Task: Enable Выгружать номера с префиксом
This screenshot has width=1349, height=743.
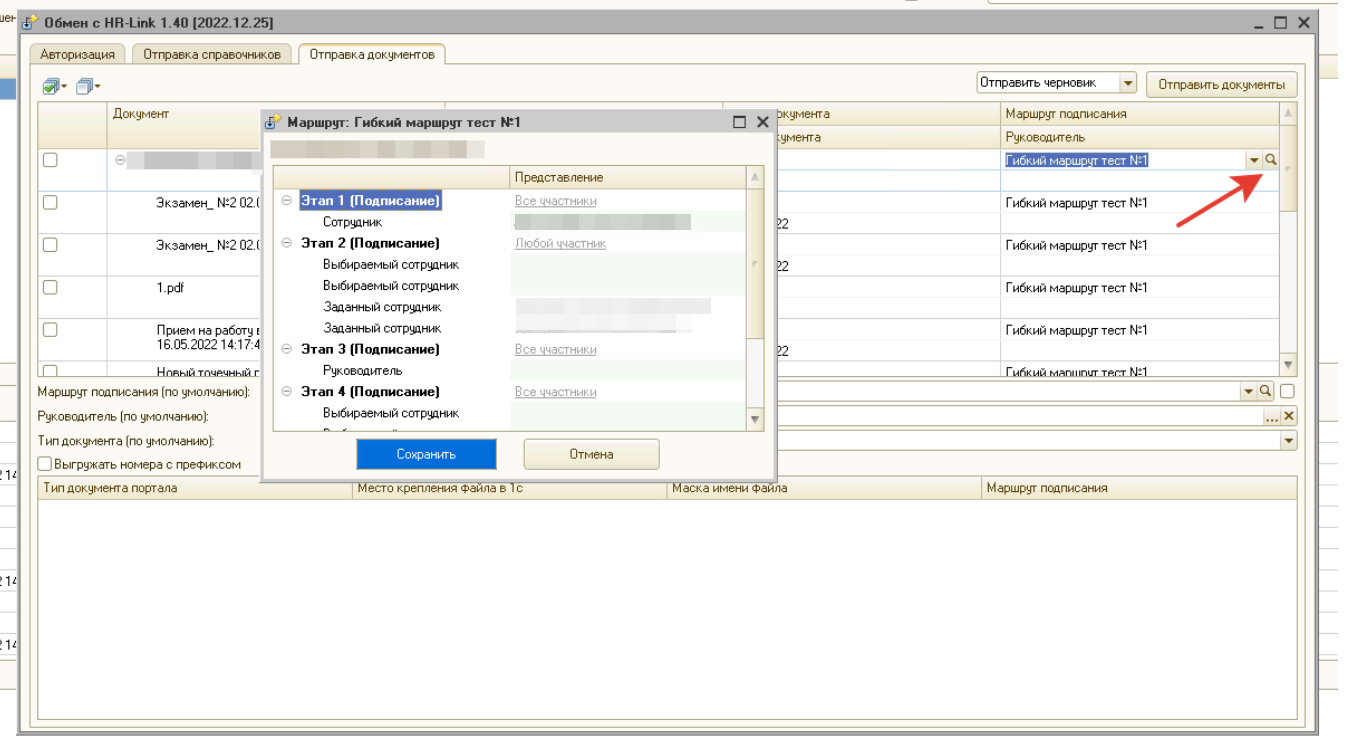Action: pos(44,464)
